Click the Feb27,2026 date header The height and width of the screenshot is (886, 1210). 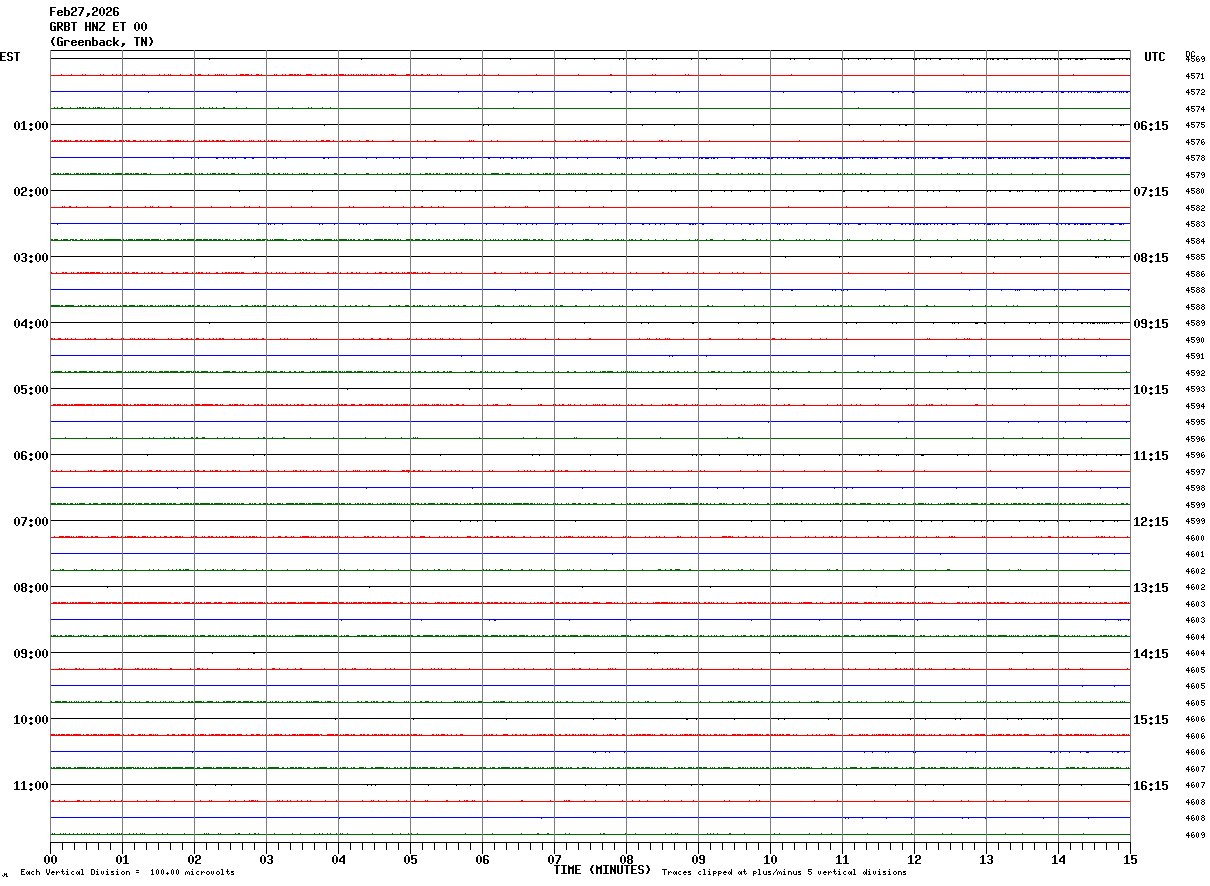pos(84,12)
